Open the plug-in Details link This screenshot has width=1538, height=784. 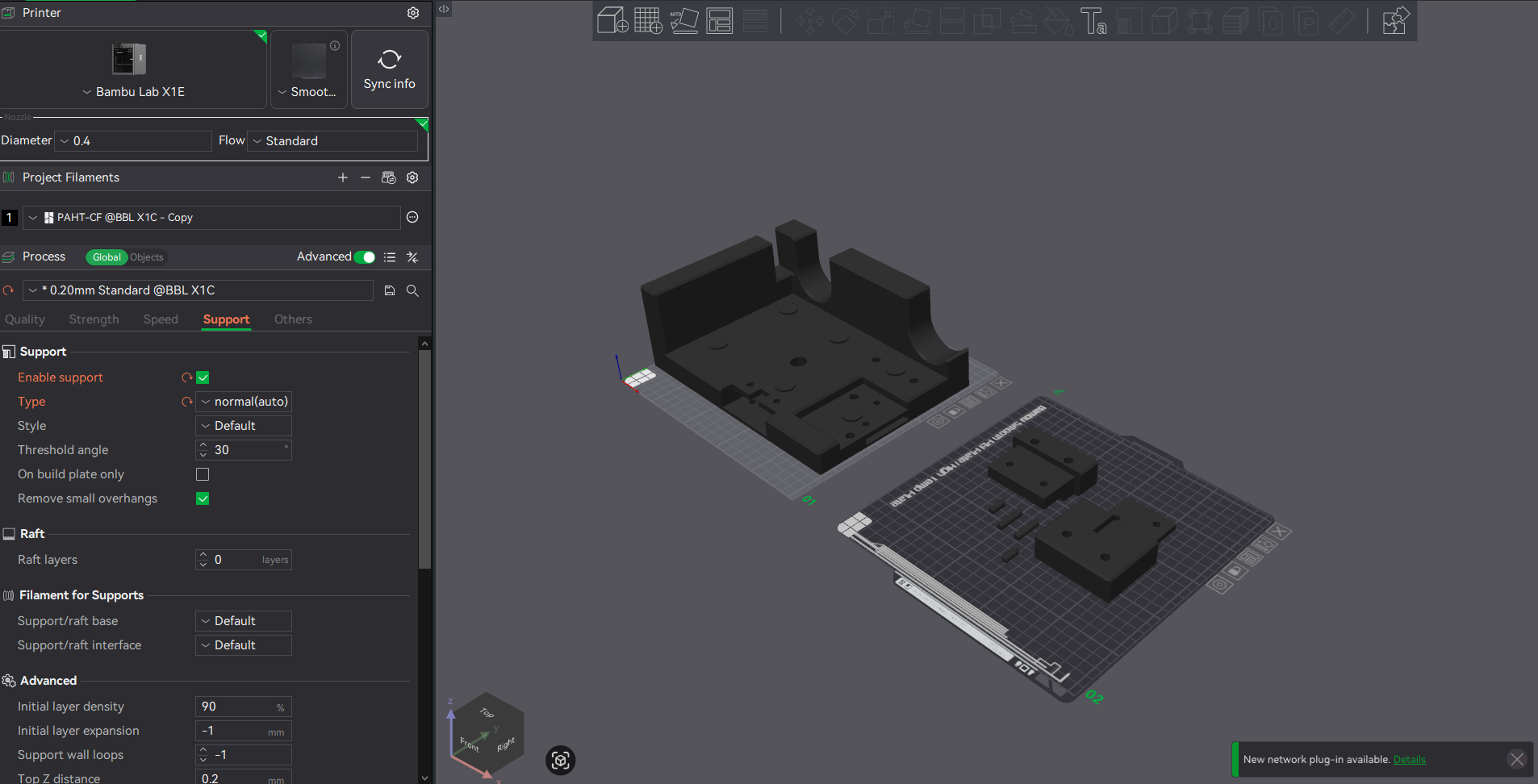pyautogui.click(x=1409, y=760)
